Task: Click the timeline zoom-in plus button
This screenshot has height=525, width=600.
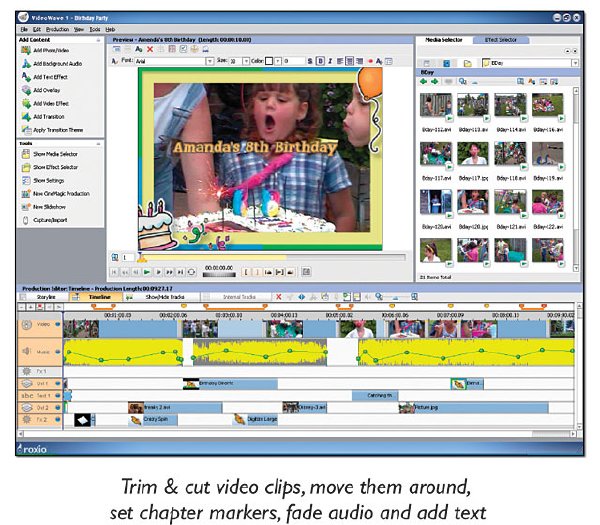Action: point(31,307)
